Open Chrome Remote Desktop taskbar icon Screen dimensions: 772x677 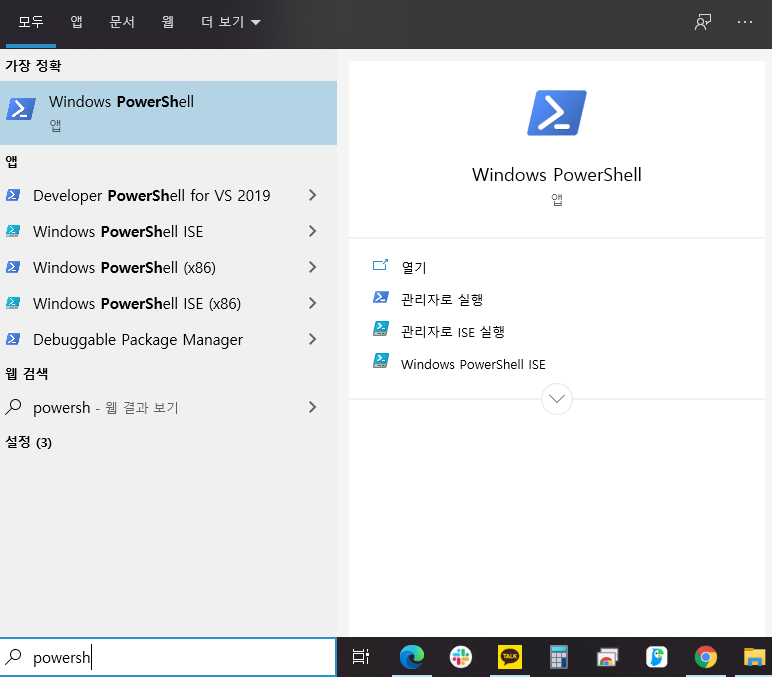tap(607, 657)
